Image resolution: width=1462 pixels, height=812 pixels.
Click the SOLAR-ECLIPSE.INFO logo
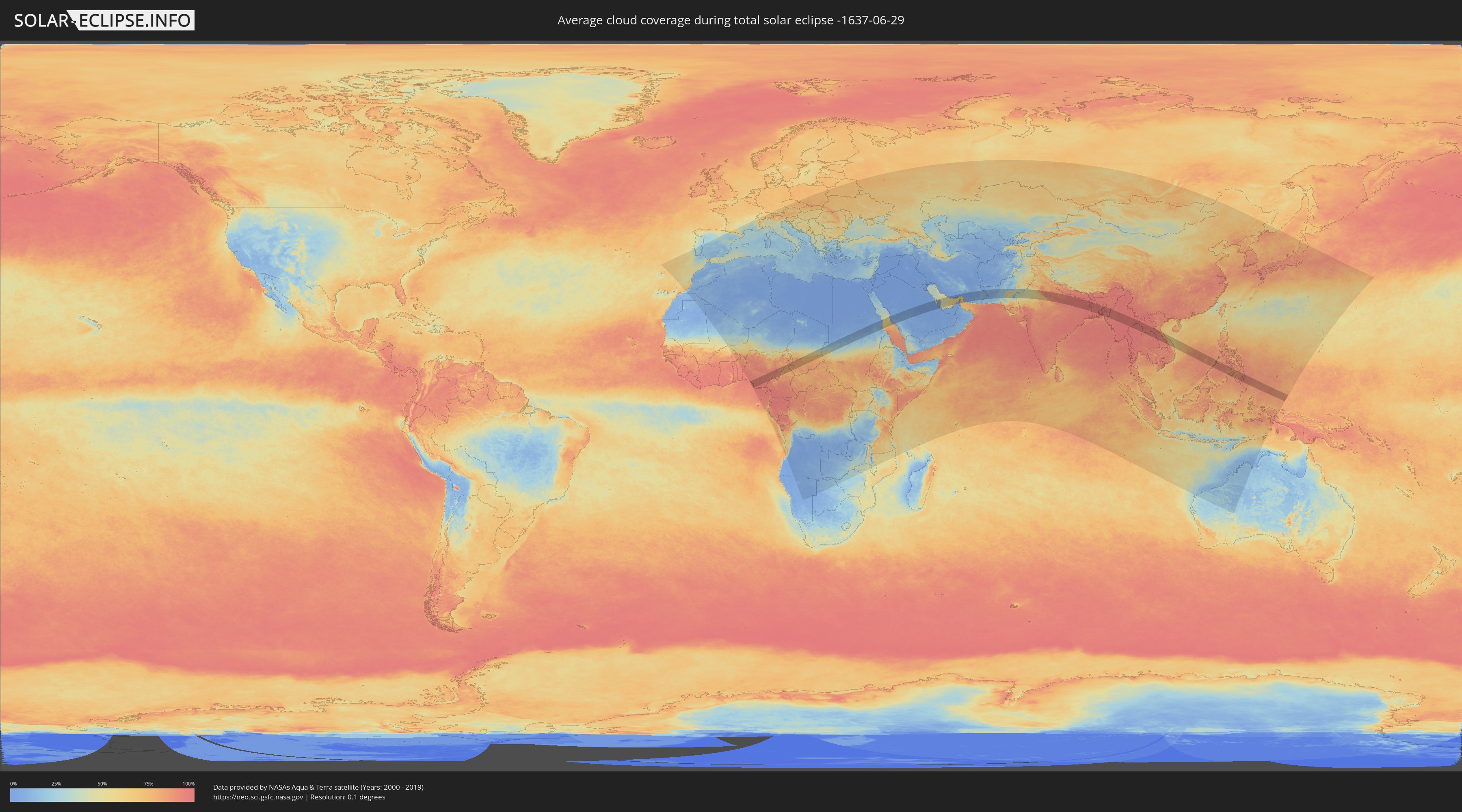(104, 20)
